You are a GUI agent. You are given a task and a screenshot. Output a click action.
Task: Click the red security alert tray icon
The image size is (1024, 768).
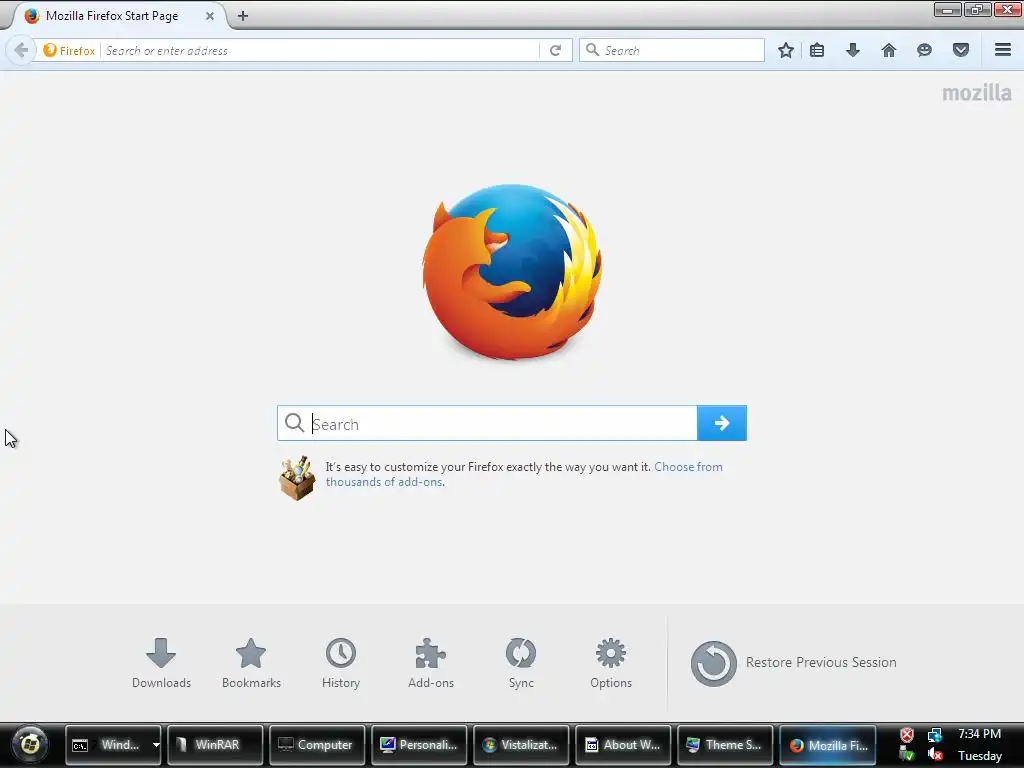coord(907,735)
